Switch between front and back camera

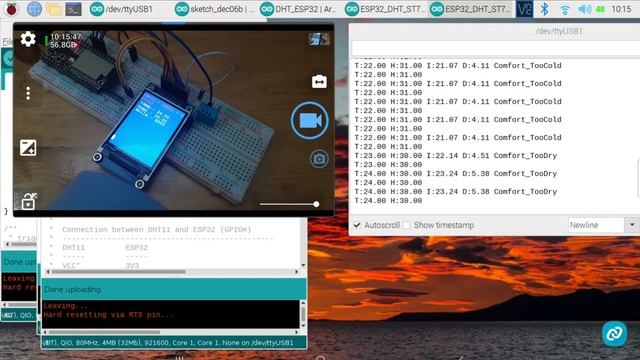(319, 82)
